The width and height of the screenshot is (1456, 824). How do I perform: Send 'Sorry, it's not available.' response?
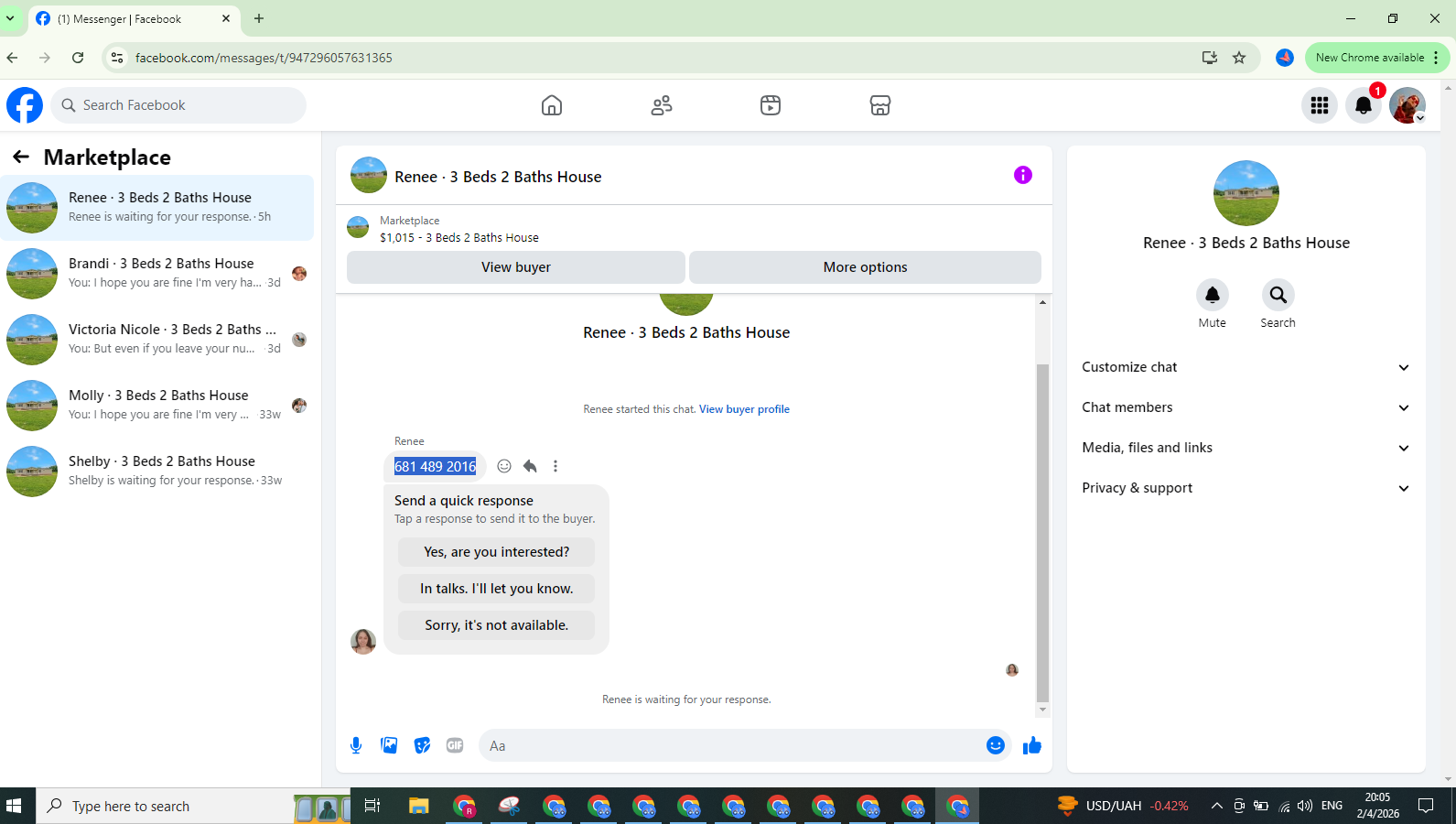coord(496,625)
